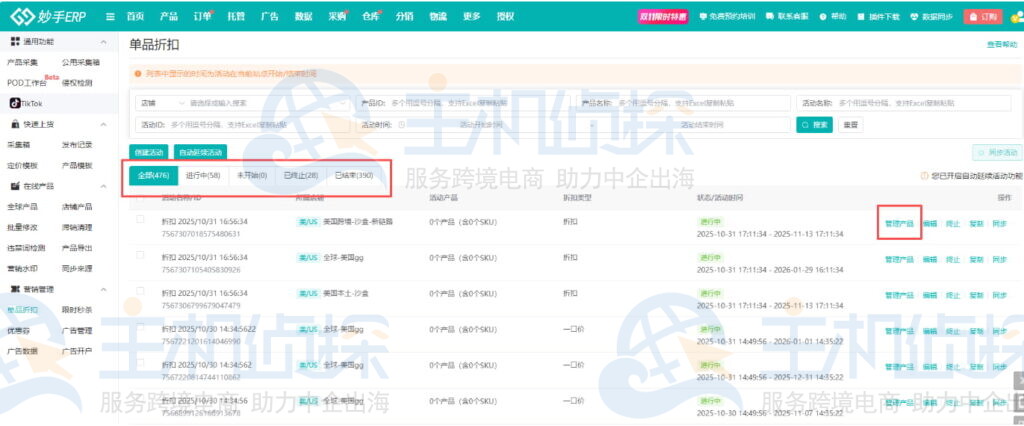Collapse the 快速上货 sidebar section
This screenshot has height=426, width=1024.
coord(103,124)
